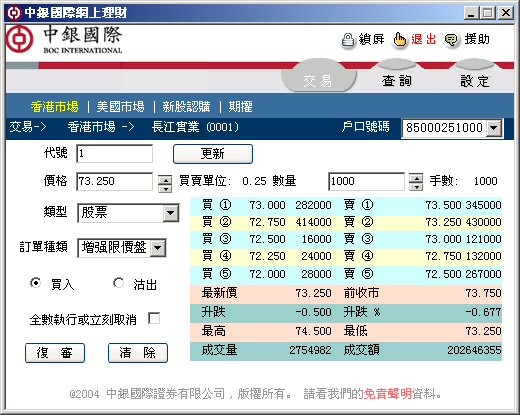The height and width of the screenshot is (415, 520).
Task: Expand the 訂單種類 dropdown showing 增强限價盤
Action: pyautogui.click(x=157, y=248)
